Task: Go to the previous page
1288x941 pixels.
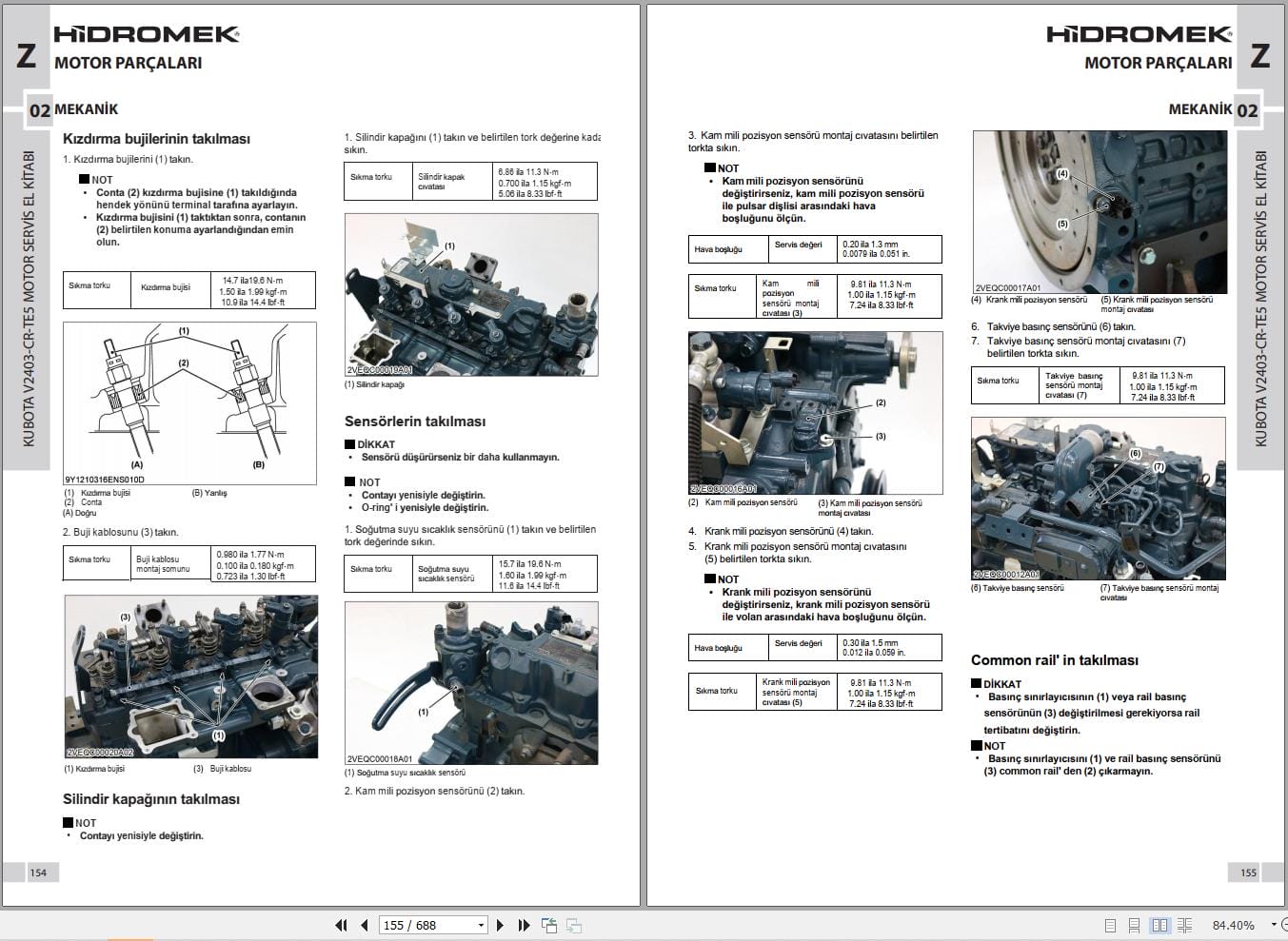Action: (365, 925)
